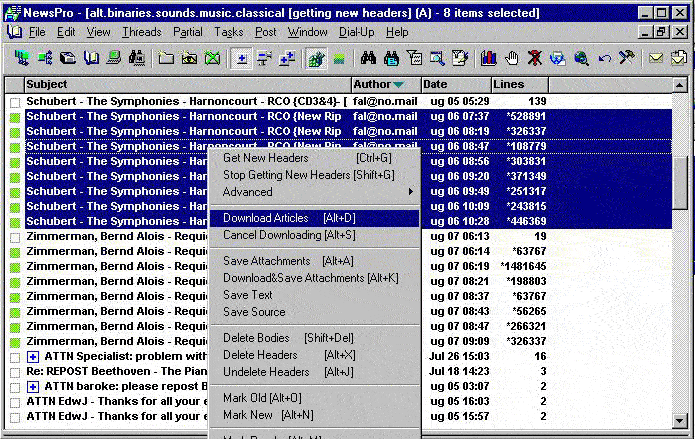Open the Threads menu in menu bar
This screenshot has width=695, height=439.
[x=141, y=32]
